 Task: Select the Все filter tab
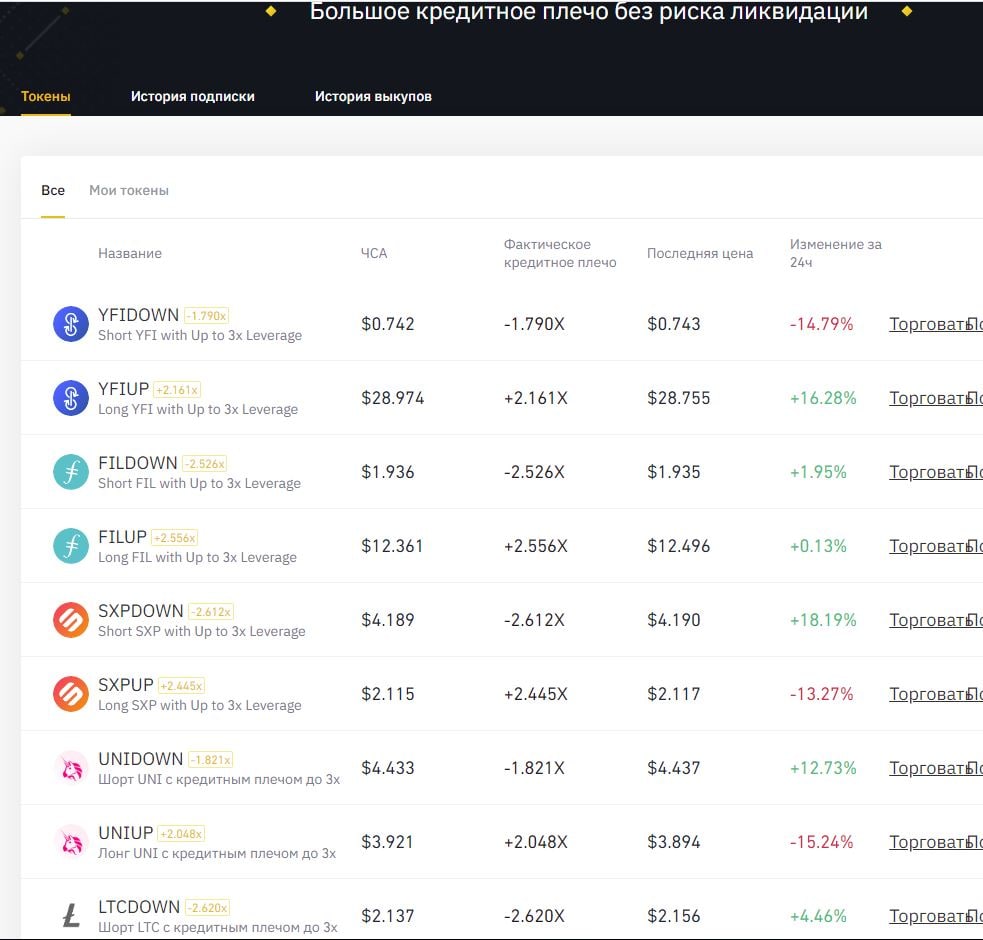click(53, 191)
